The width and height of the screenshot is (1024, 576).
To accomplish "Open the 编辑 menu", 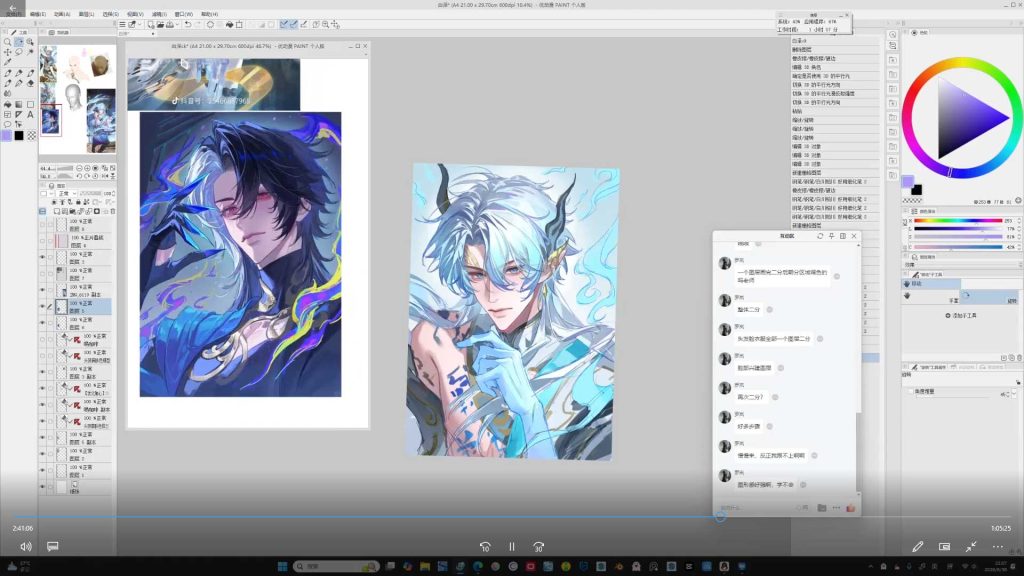I will tap(38, 14).
